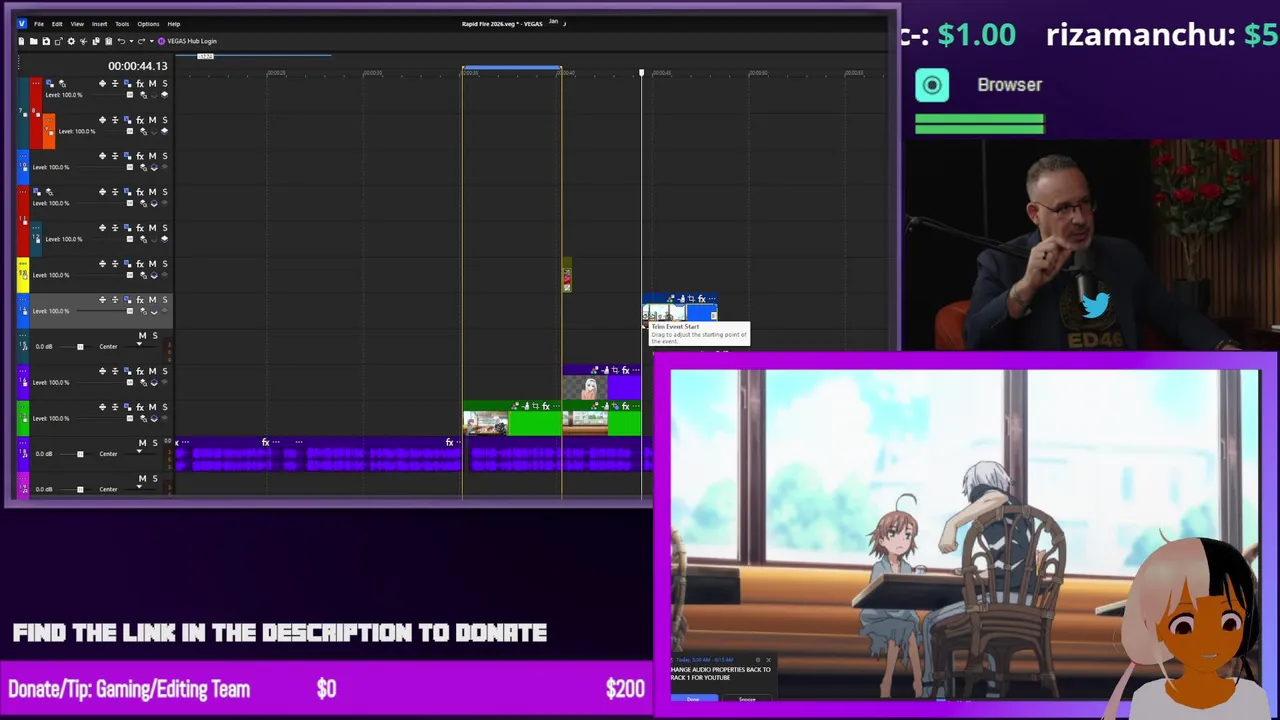The image size is (1280, 720).
Task: Open Track FX on yellow track 13
Action: click(140, 264)
